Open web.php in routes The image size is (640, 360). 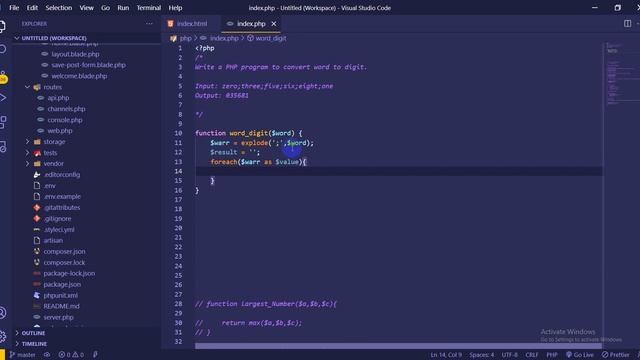point(60,131)
